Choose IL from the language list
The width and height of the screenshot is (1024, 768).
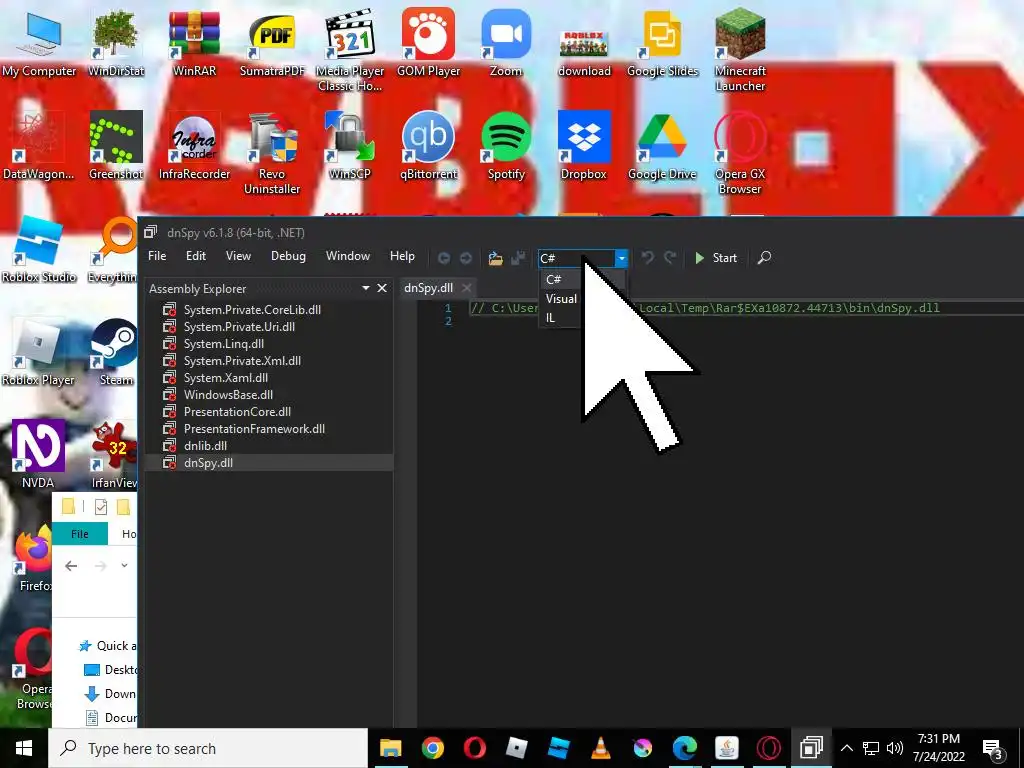point(551,318)
